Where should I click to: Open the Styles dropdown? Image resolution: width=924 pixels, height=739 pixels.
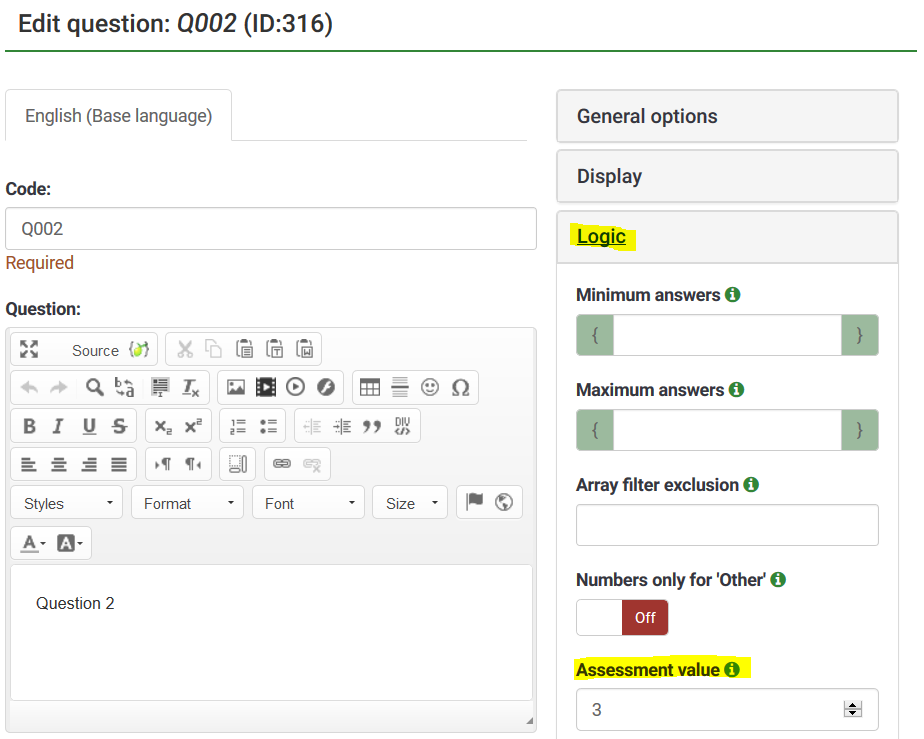point(65,503)
